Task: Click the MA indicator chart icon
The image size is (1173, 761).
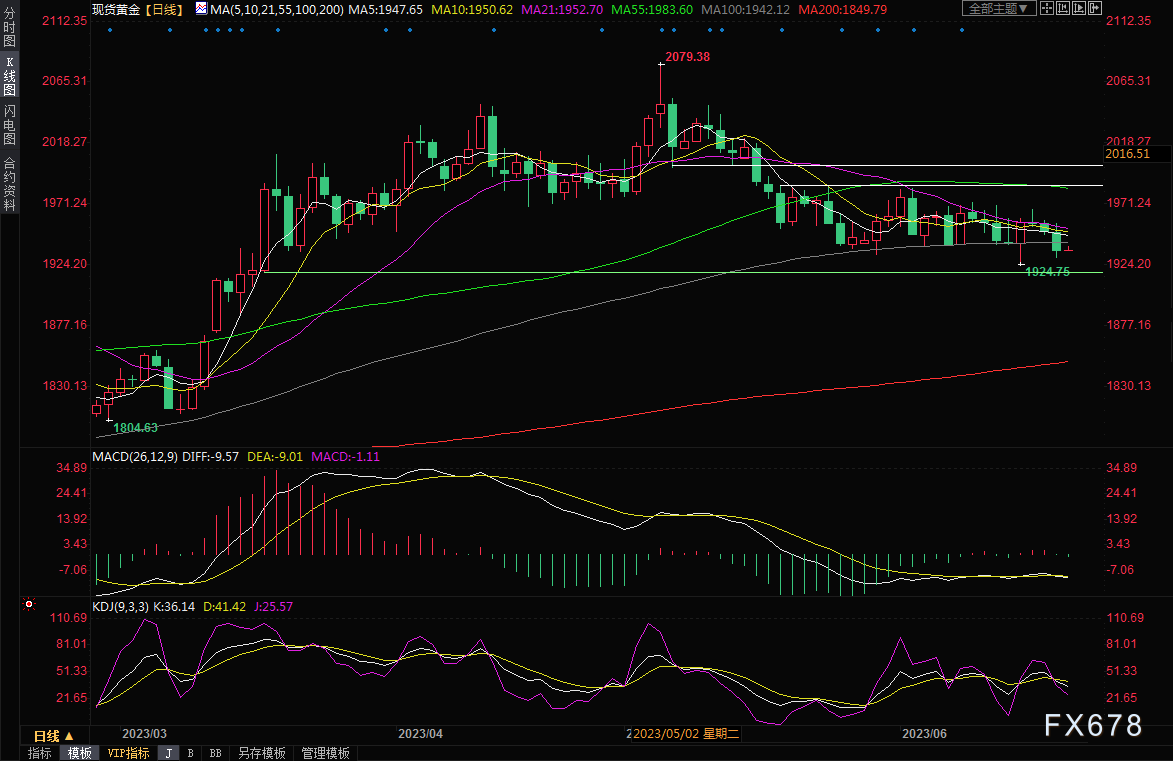Action: click(x=201, y=9)
